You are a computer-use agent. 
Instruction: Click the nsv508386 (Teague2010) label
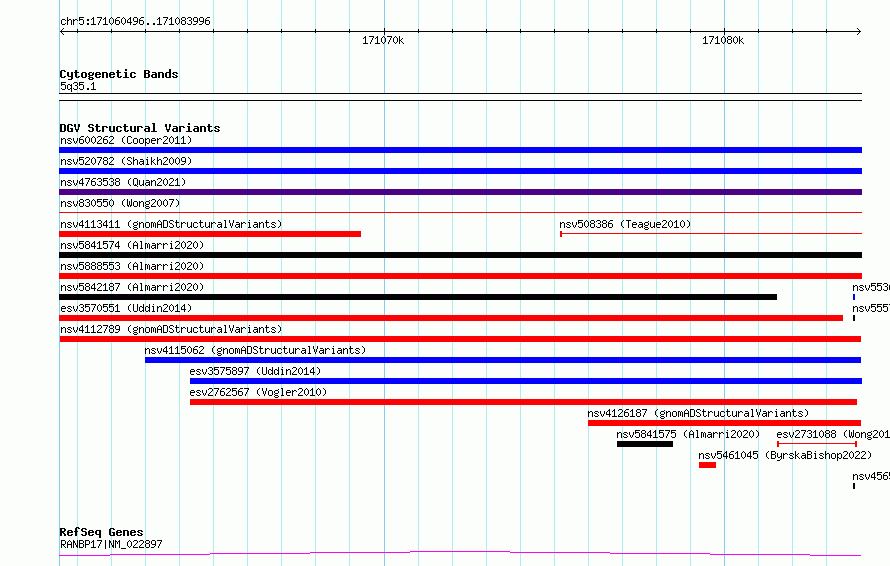(625, 224)
